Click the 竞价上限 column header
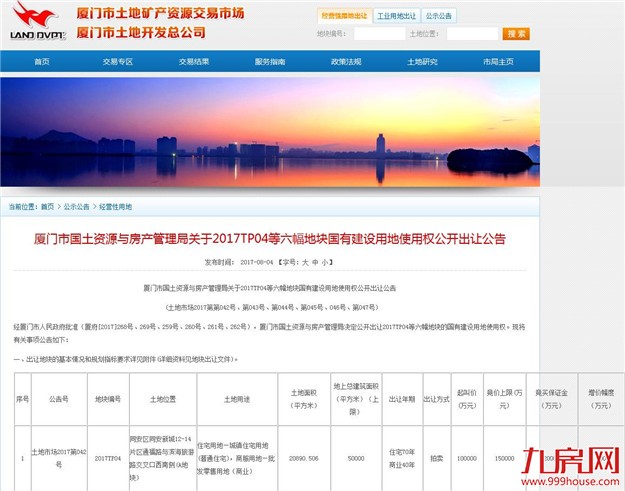 (504, 399)
